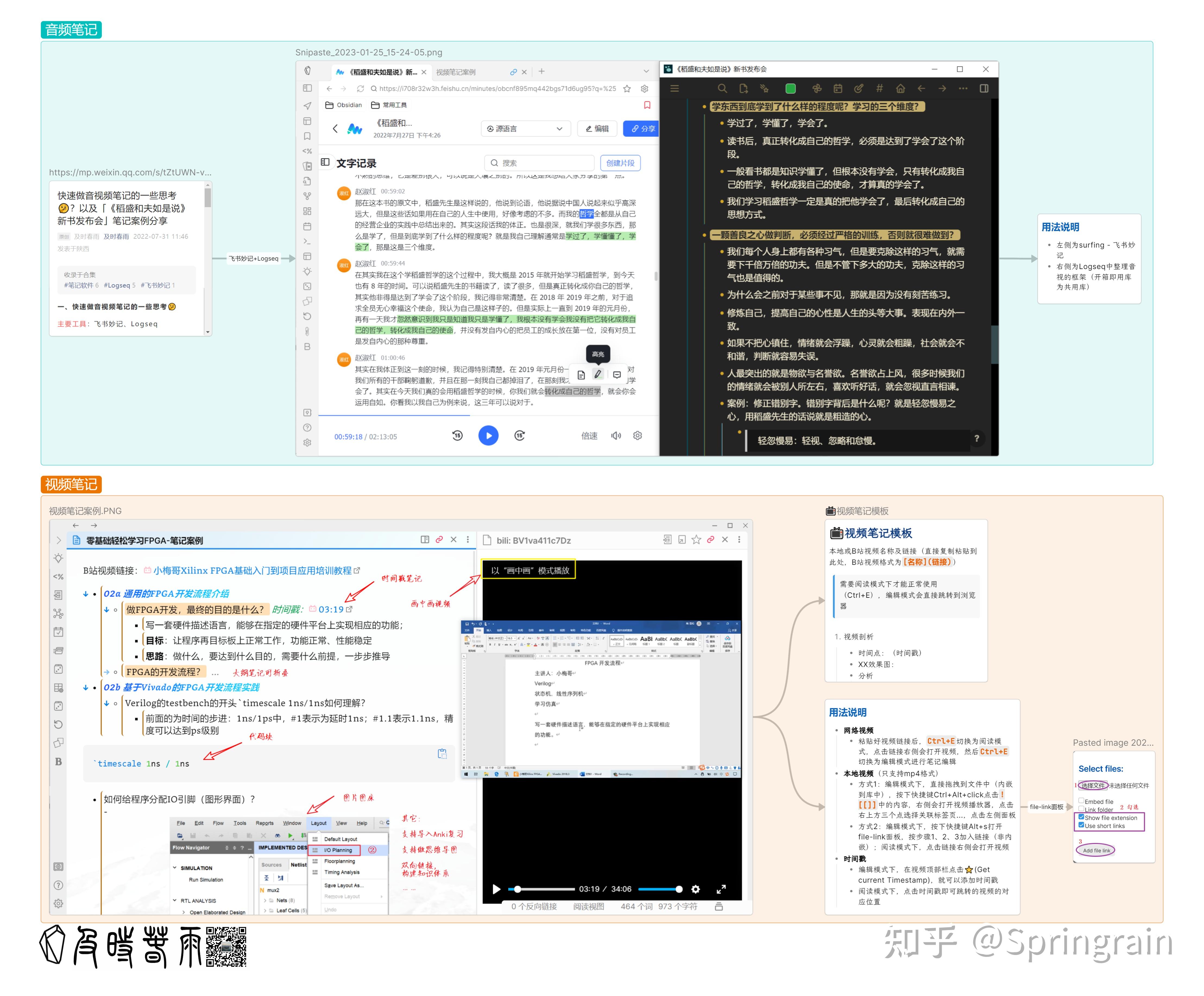
Task: Enable the Embed file checkbox
Action: point(1081,801)
